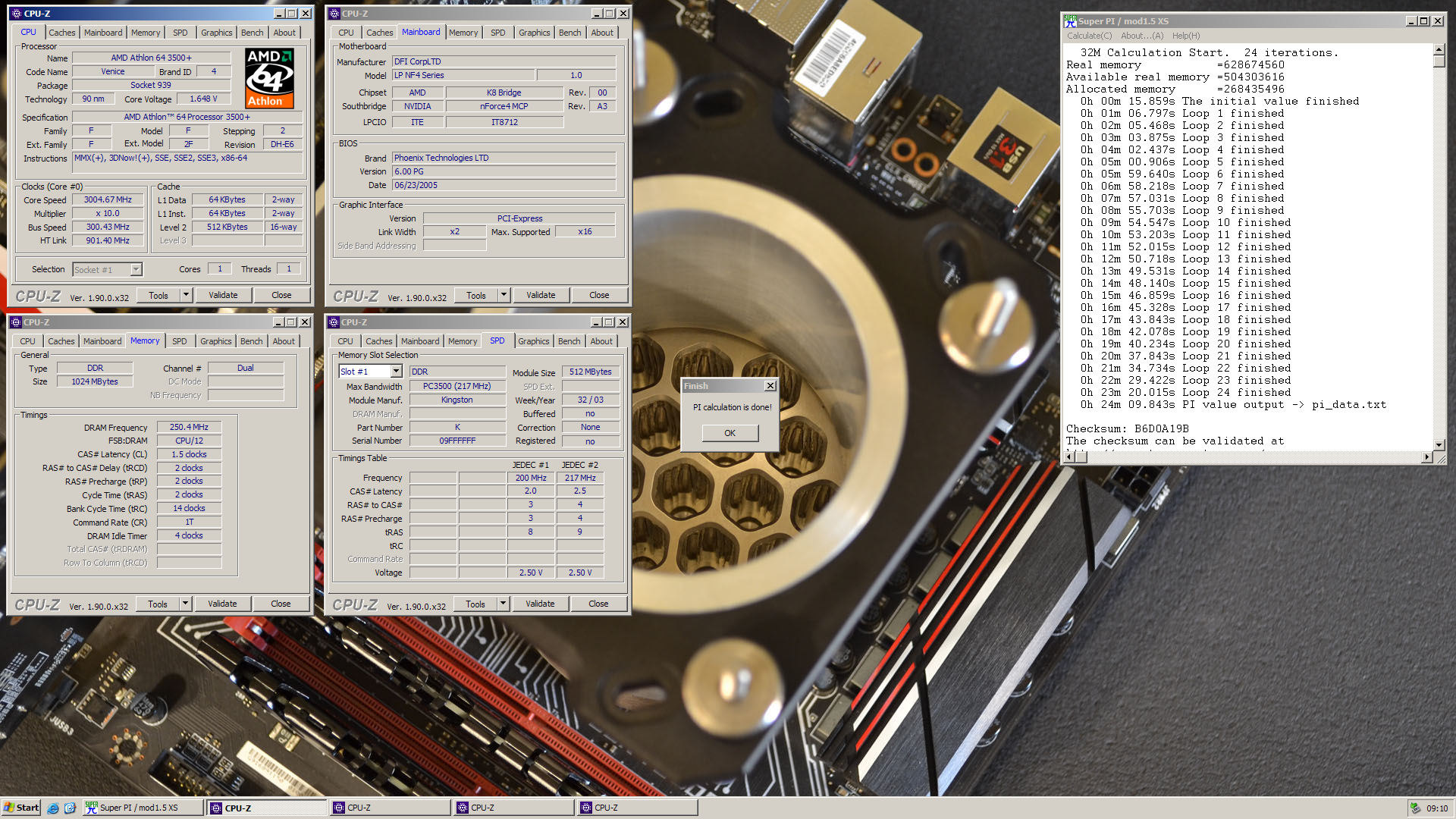
Task: Open the Calculate(C) menu in Super PI
Action: click(1089, 36)
